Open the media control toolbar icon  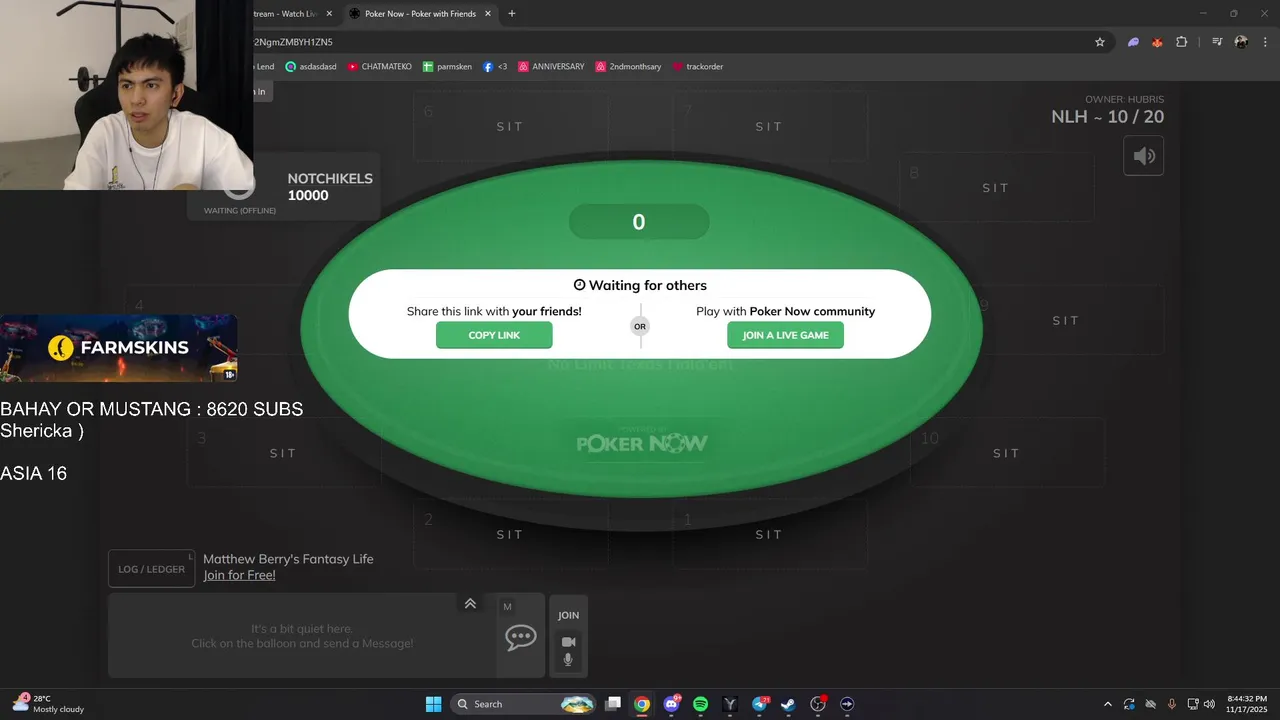[1217, 42]
